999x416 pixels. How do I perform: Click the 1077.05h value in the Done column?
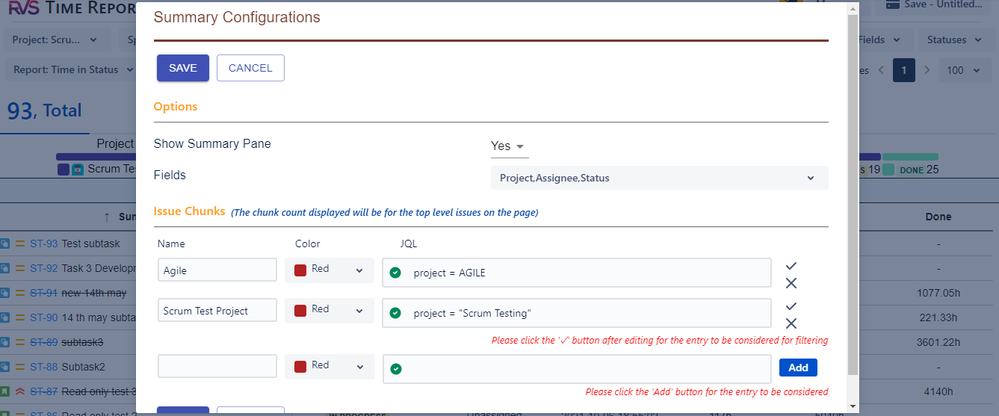[938, 292]
